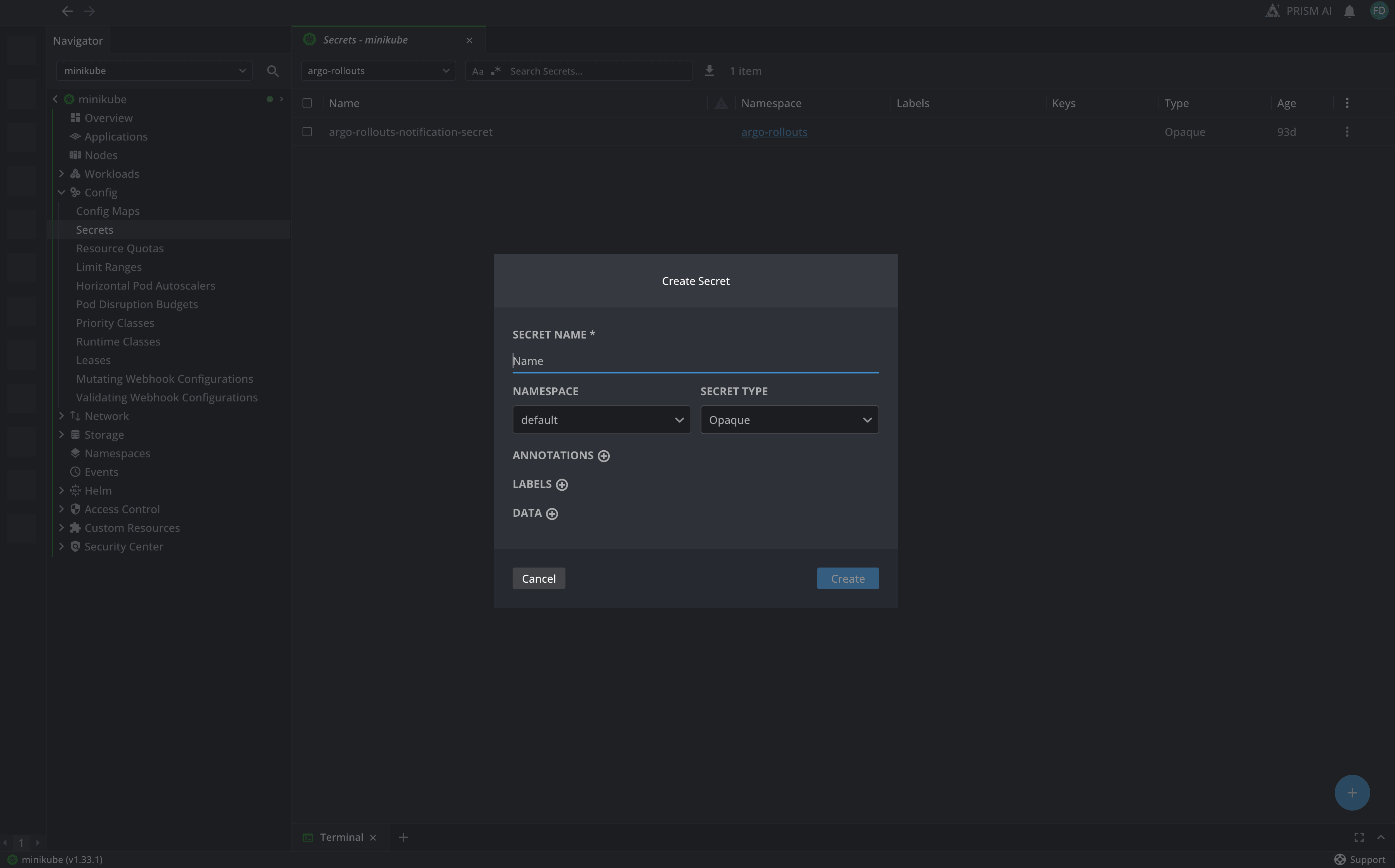
Task: Select Config Maps in navigator
Action: click(x=108, y=211)
